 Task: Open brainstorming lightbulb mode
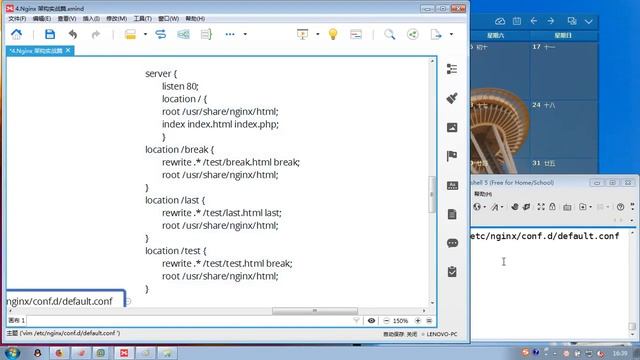pos(333,34)
